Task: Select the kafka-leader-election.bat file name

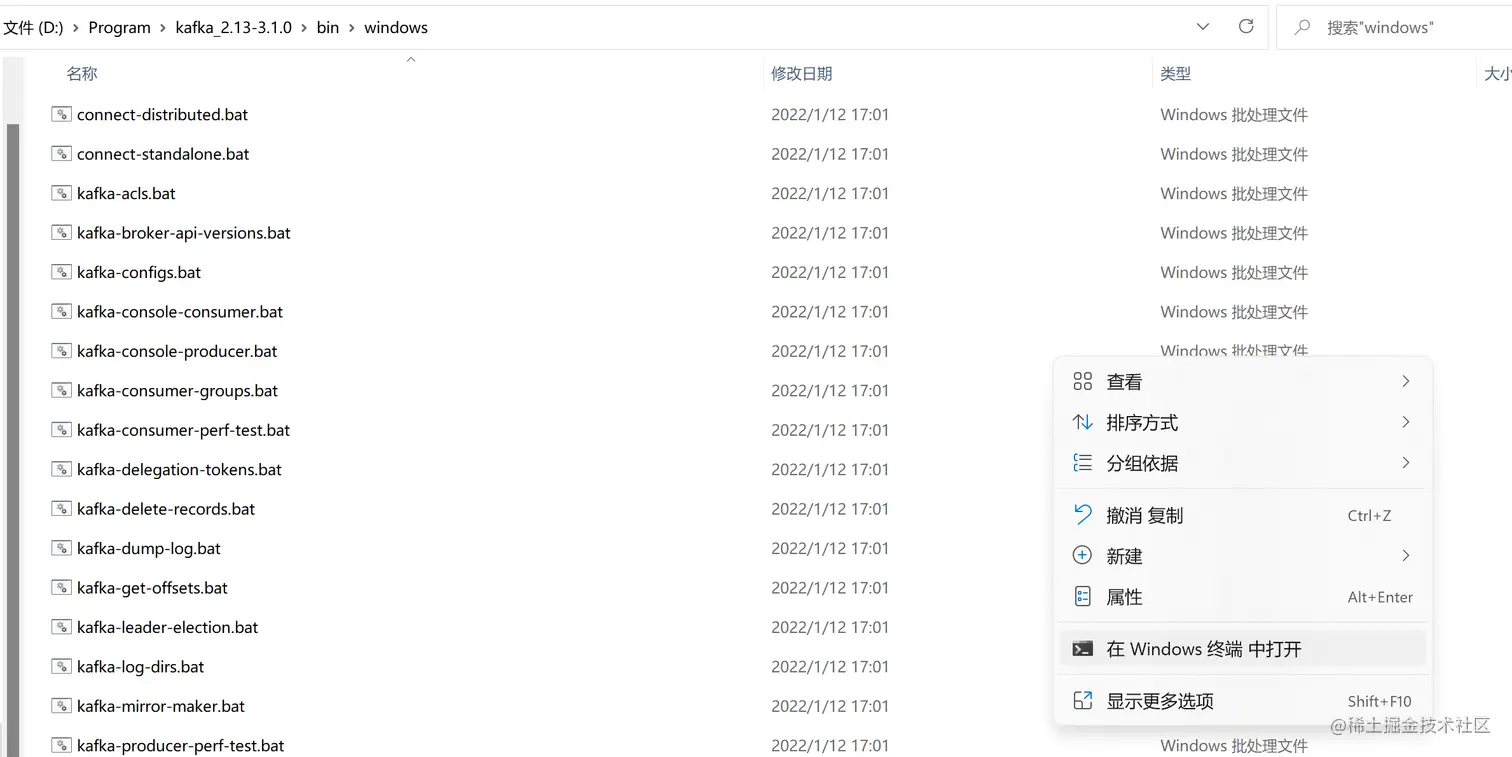Action: pyautogui.click(x=167, y=628)
